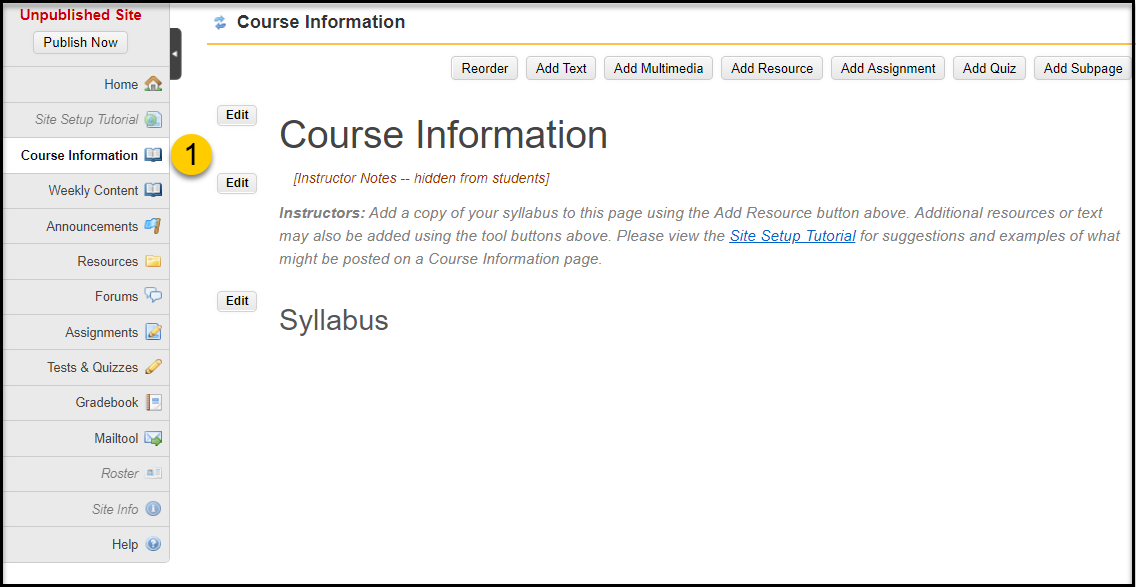This screenshot has width=1136, height=587.
Task: Click the Add Resource button
Action: [772, 68]
